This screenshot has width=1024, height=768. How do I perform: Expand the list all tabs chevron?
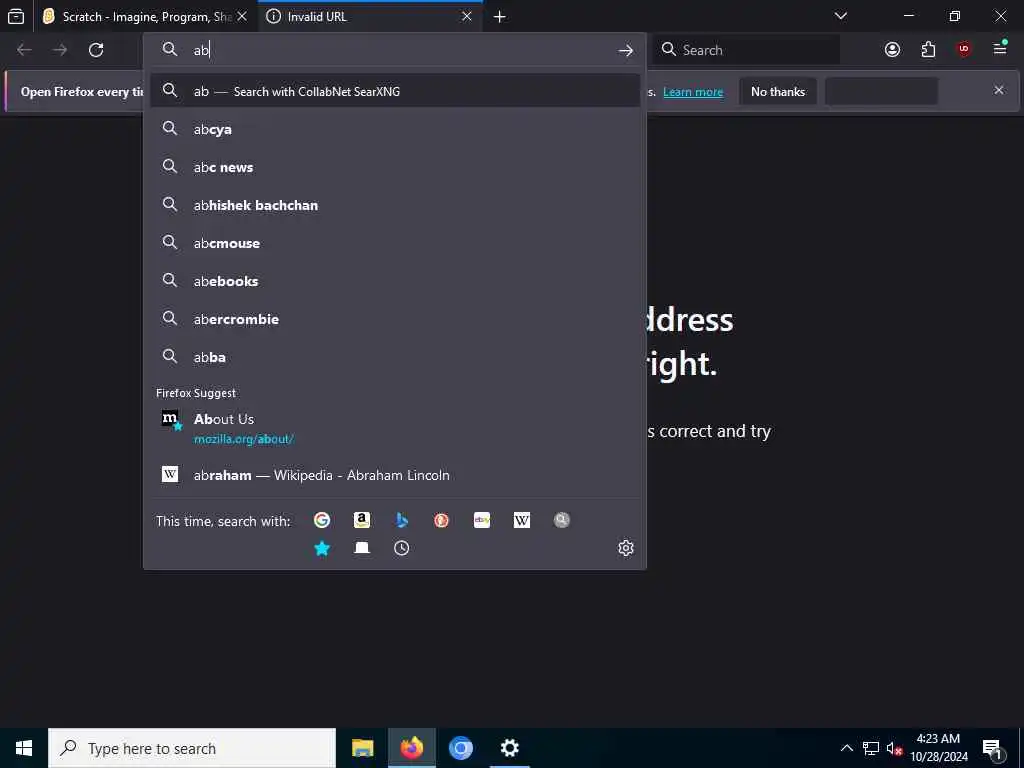(840, 16)
